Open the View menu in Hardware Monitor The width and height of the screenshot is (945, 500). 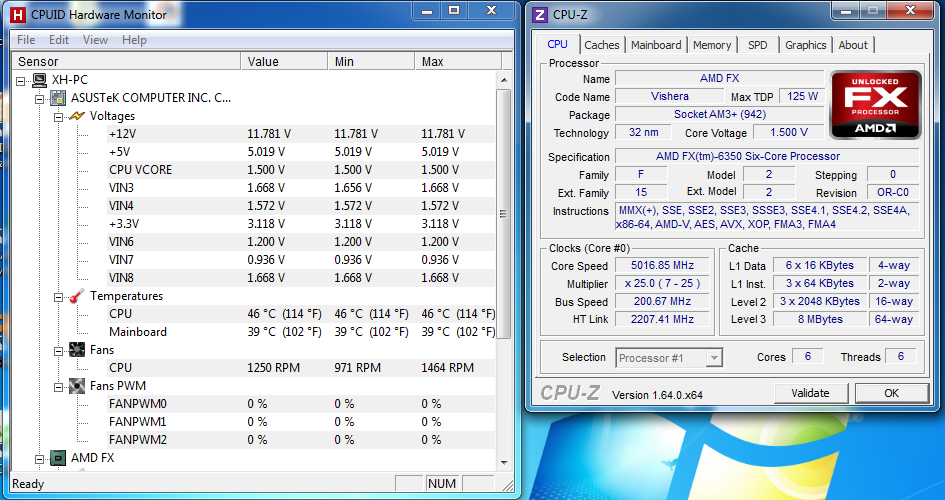[x=95, y=40]
